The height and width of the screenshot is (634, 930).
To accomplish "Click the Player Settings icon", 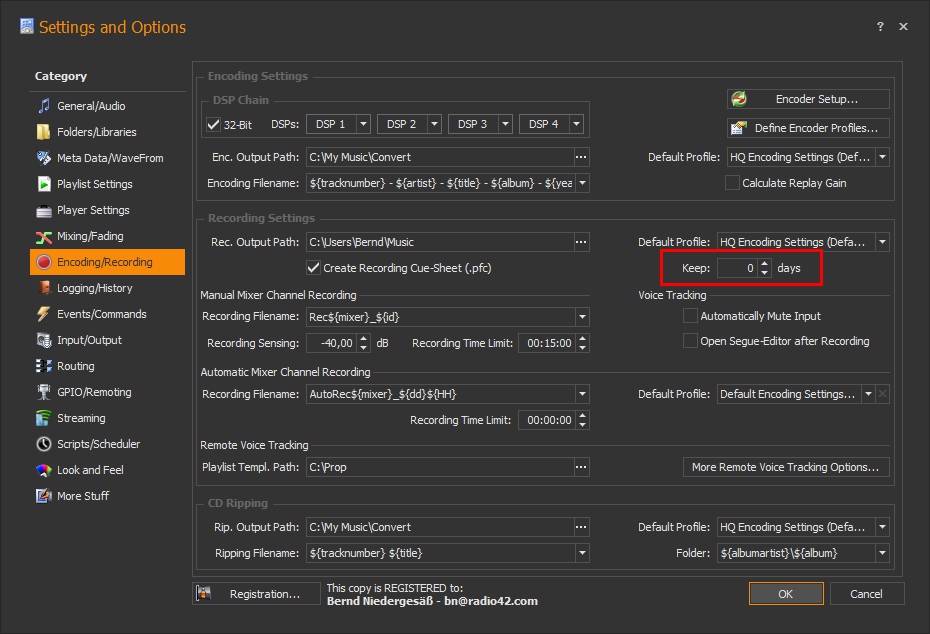I will 44,211.
